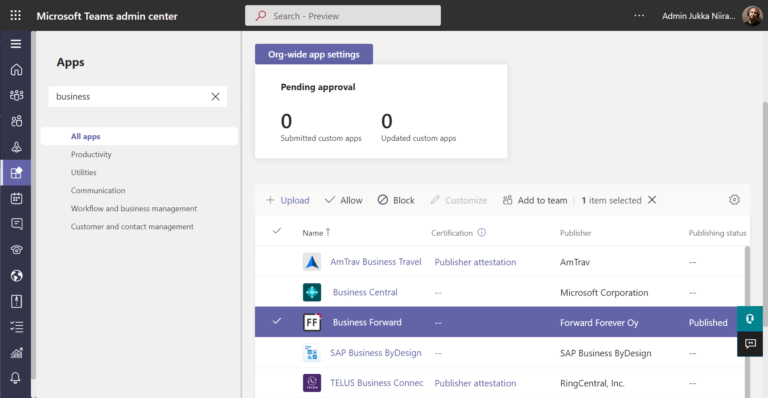Viewport: 768px width, 398px height.
Task: Allow the selected app
Action: (x=343, y=200)
